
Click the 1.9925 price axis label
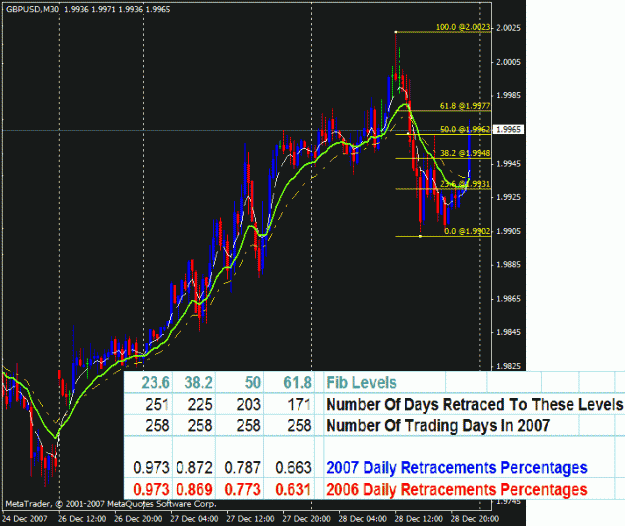point(508,197)
